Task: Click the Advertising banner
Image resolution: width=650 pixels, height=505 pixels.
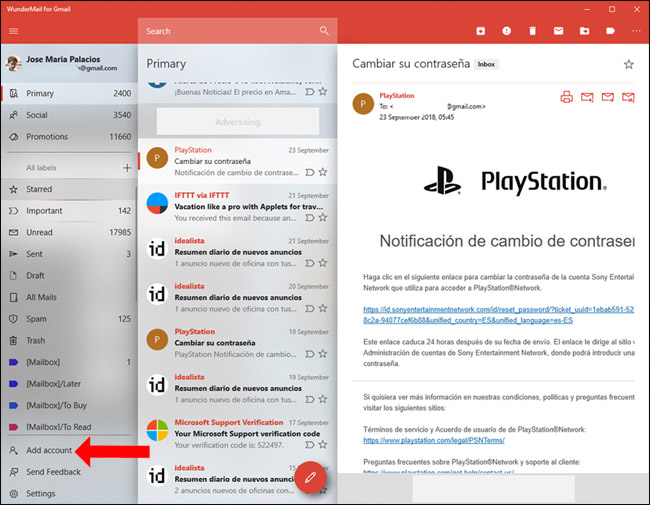Action: (238, 121)
